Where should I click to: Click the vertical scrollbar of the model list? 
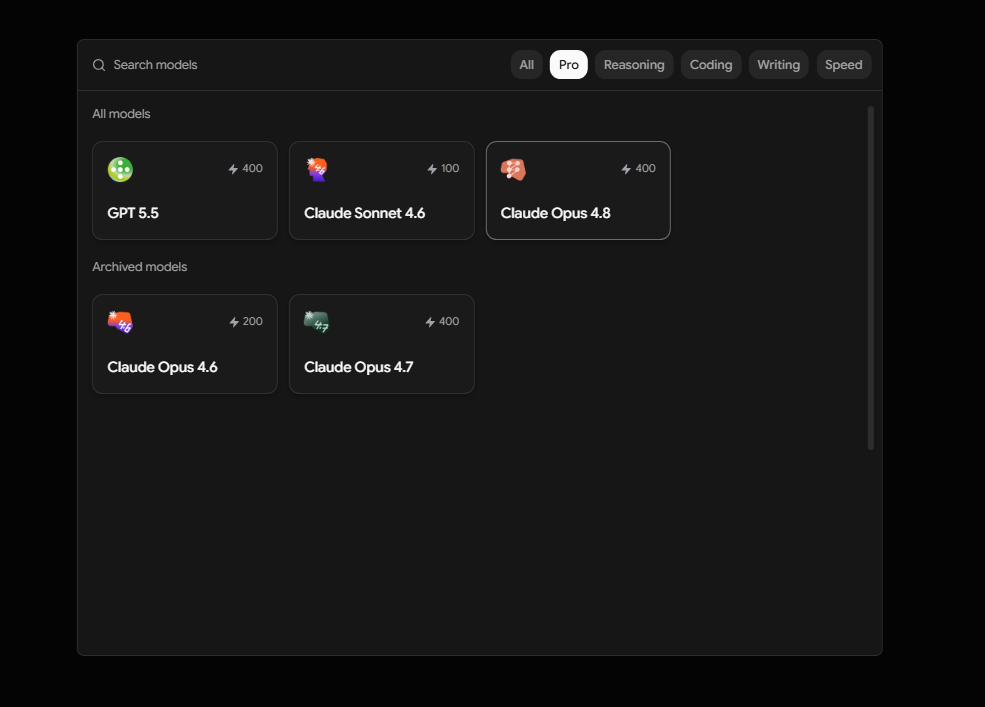(x=871, y=278)
